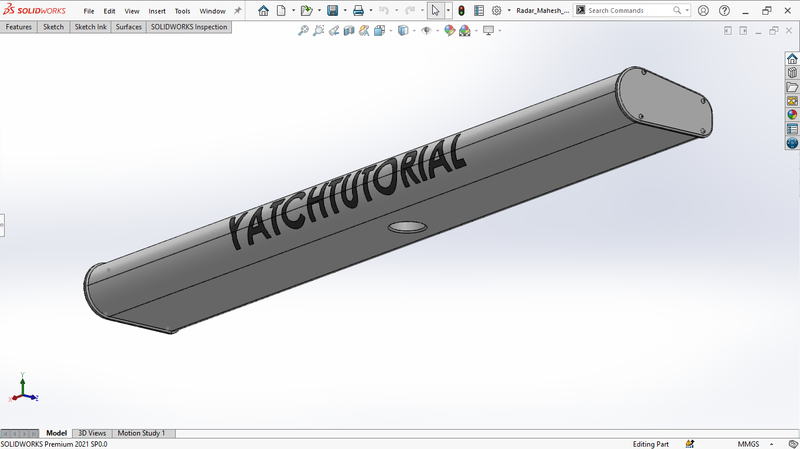
Task: Switch to SOLIDWORKS Inspection tab
Action: click(x=189, y=27)
